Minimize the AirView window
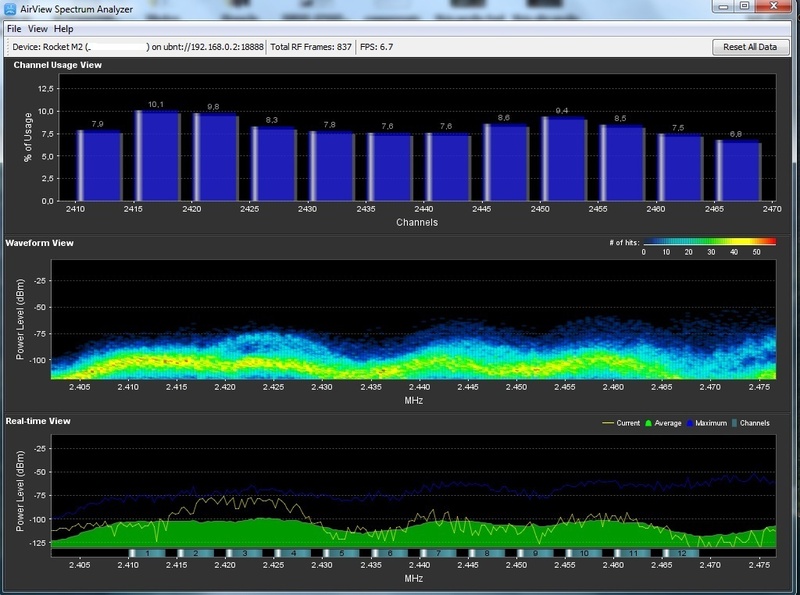Viewport: 800px width, 595px height. click(723, 7)
